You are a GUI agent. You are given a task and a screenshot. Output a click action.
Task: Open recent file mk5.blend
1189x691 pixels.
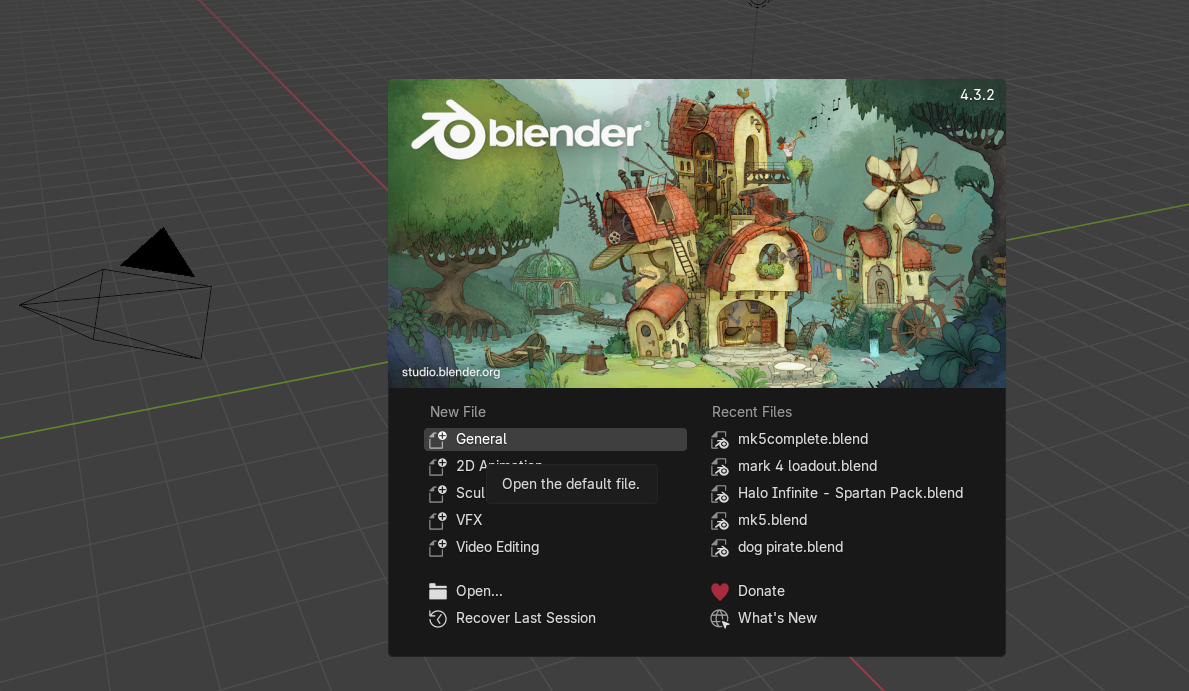(837, 520)
